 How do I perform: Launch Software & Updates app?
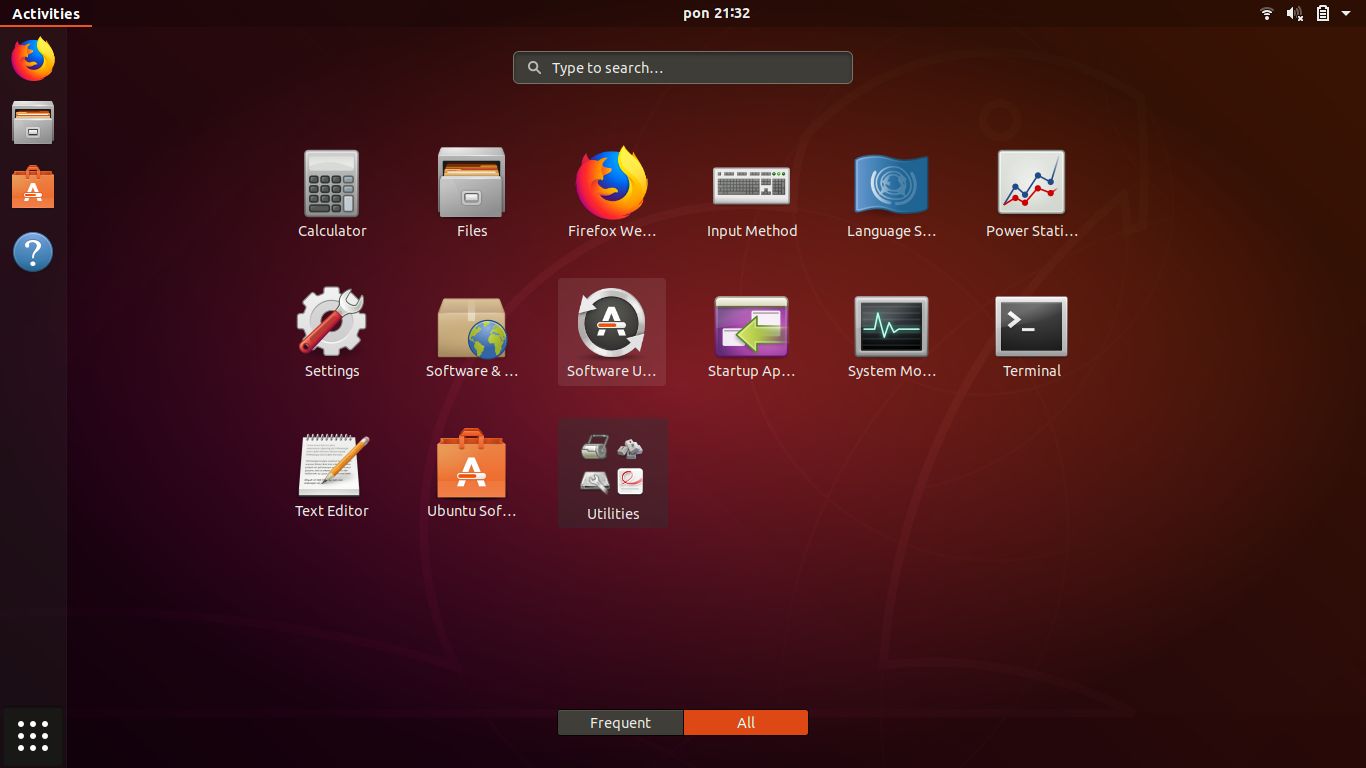click(x=471, y=333)
